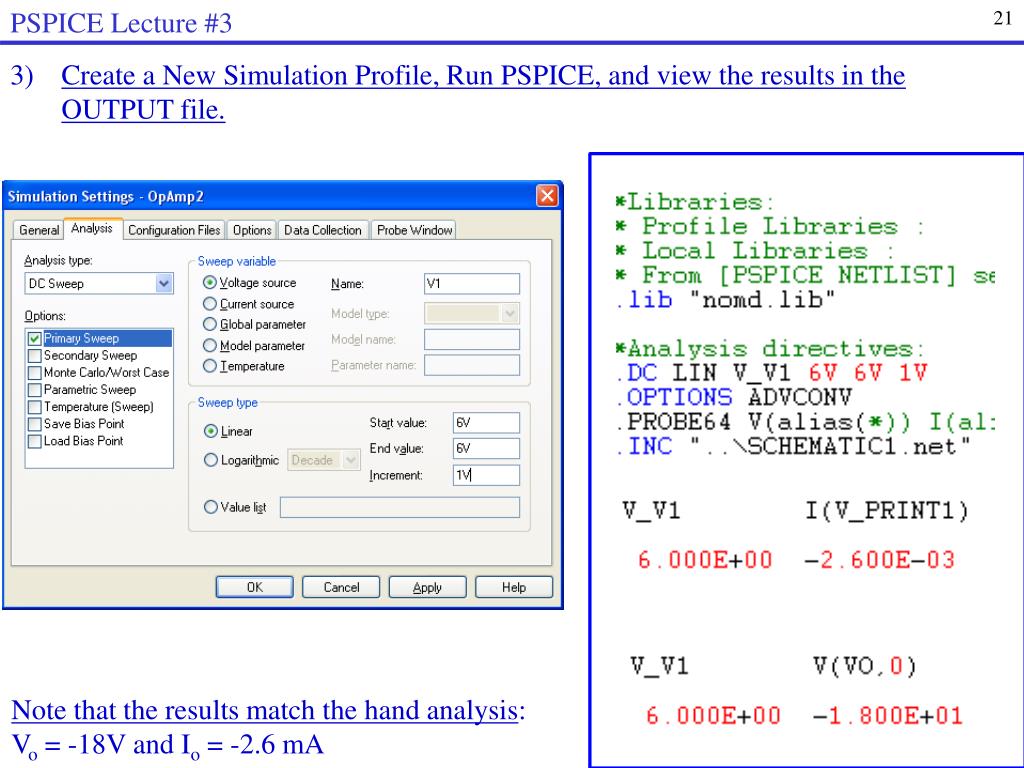The height and width of the screenshot is (768, 1024).
Task: Click the Cancel button
Action: click(x=341, y=587)
